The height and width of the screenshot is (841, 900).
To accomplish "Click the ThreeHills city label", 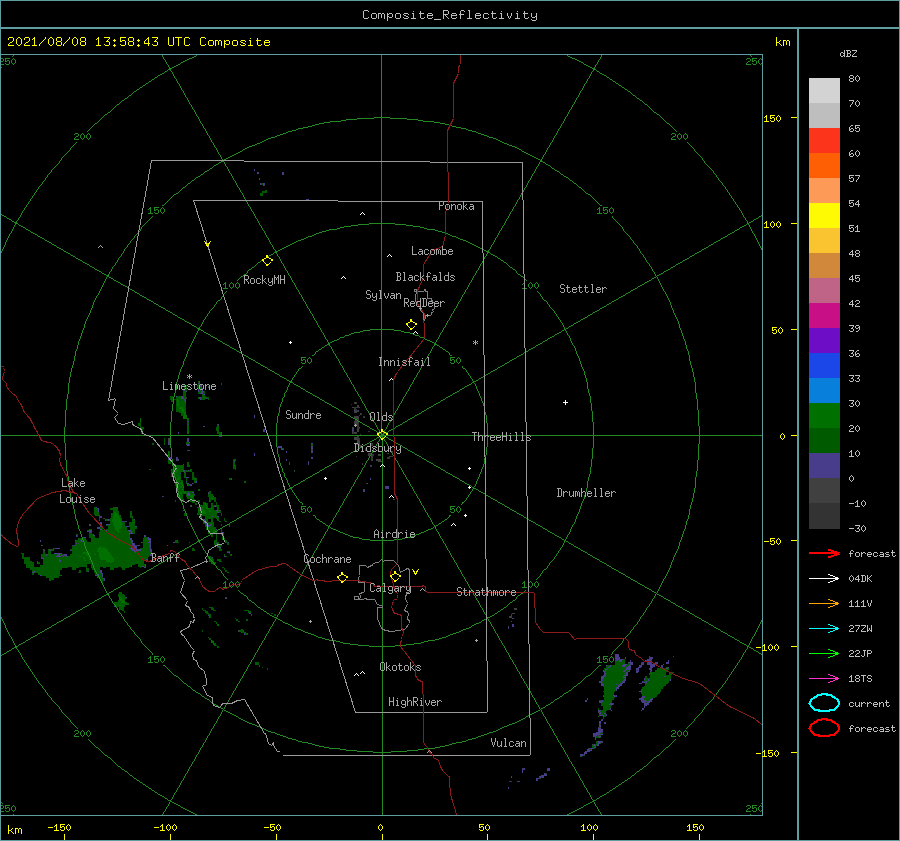I will point(501,437).
